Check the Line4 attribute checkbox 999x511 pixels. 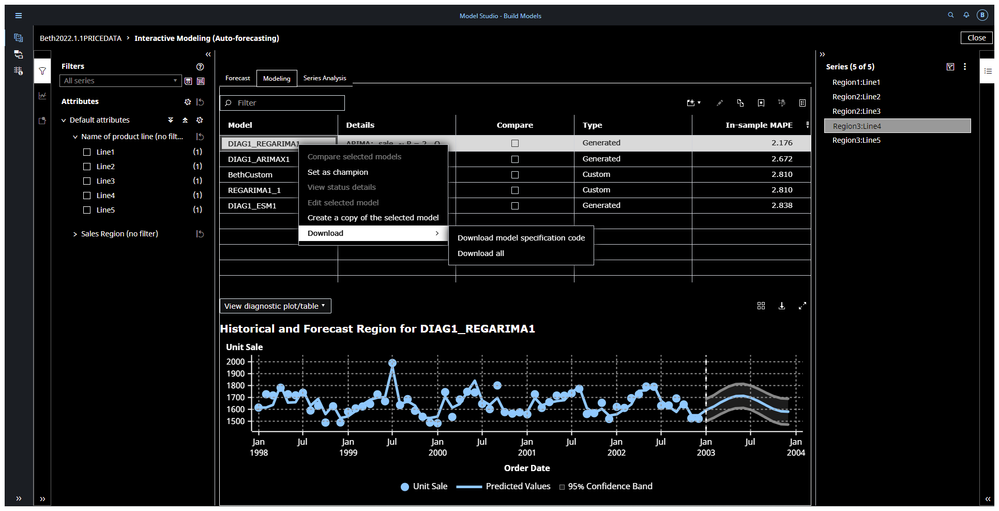(x=87, y=196)
